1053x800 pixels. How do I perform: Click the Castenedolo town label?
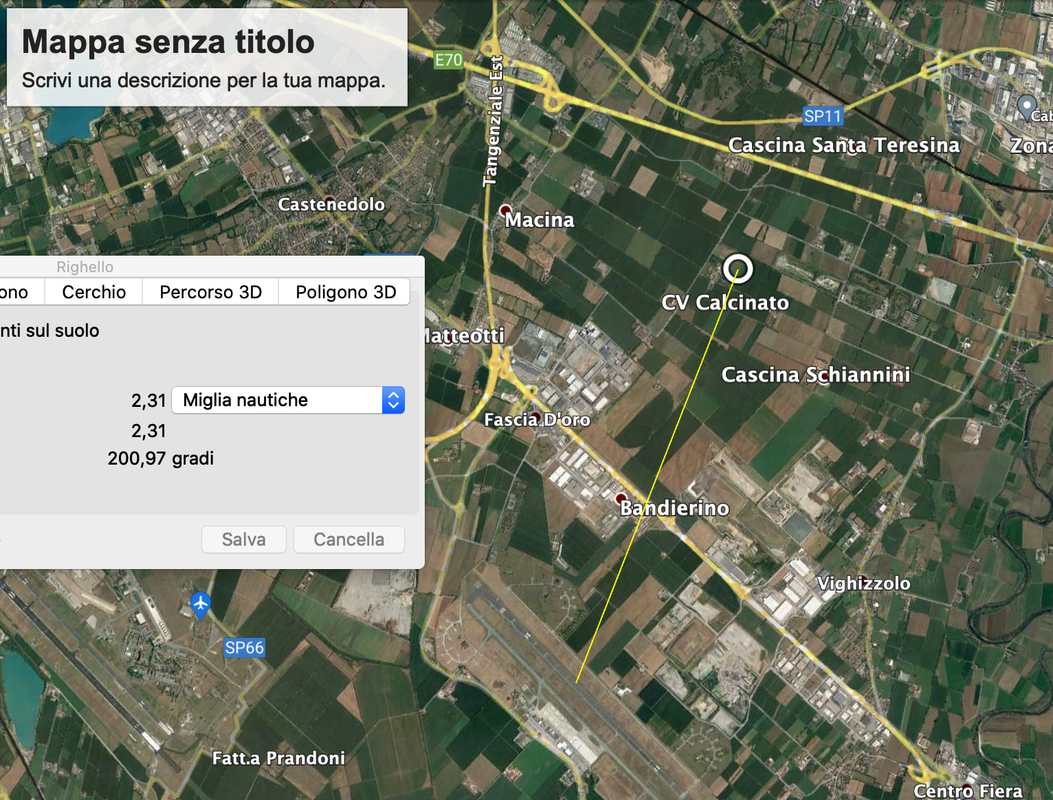pos(332,204)
